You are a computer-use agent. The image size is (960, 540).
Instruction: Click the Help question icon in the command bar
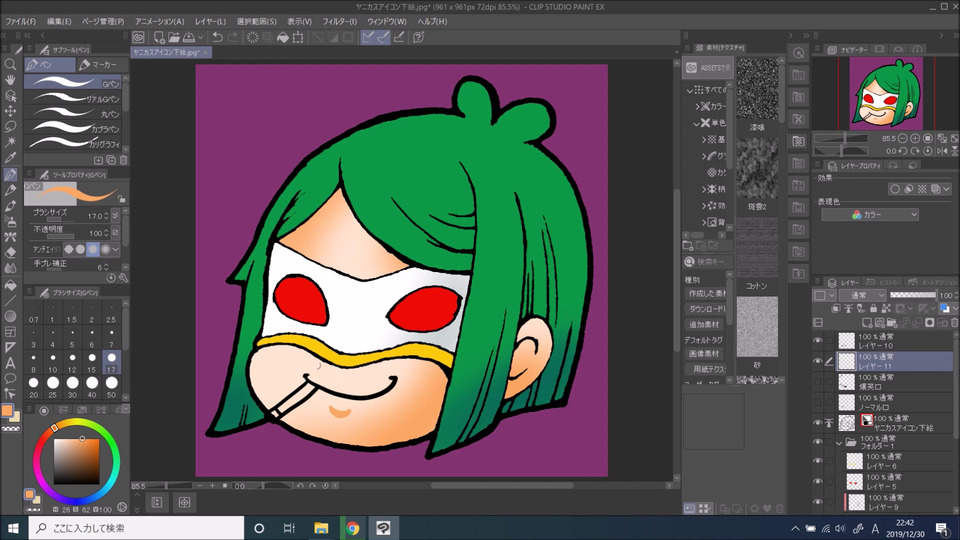(418, 37)
